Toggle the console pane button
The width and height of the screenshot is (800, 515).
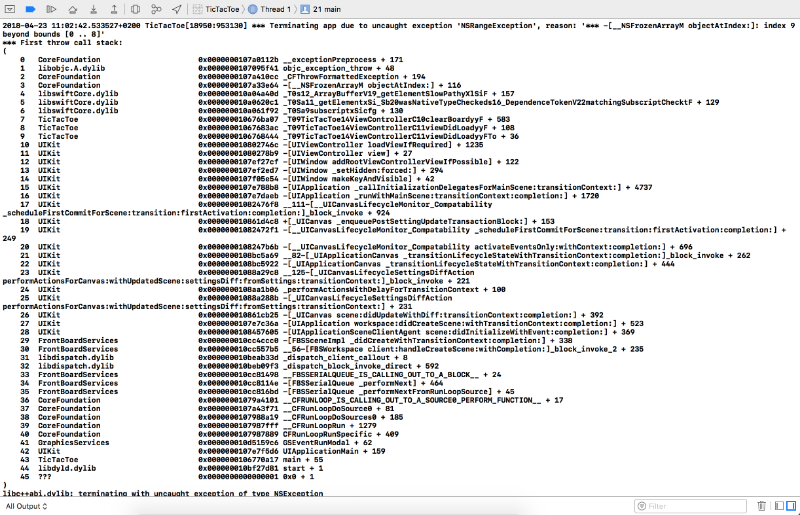click(x=791, y=506)
